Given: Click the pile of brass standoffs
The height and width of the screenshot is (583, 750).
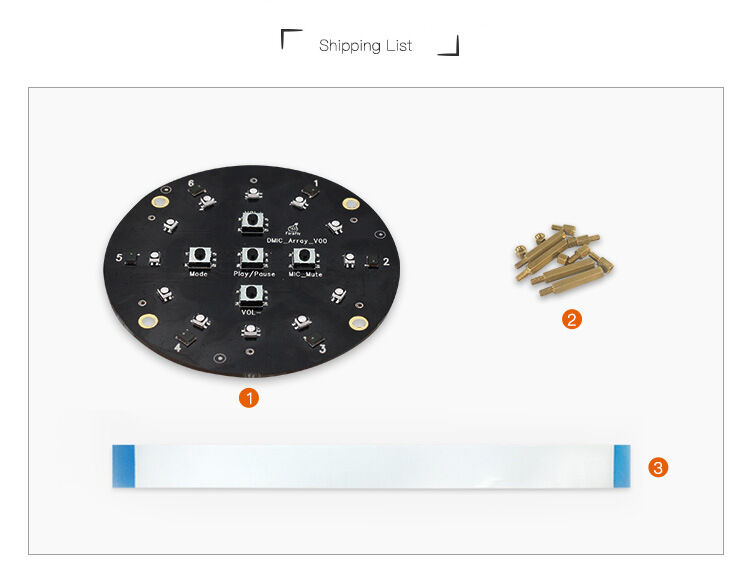Looking at the screenshot, I should click(564, 259).
